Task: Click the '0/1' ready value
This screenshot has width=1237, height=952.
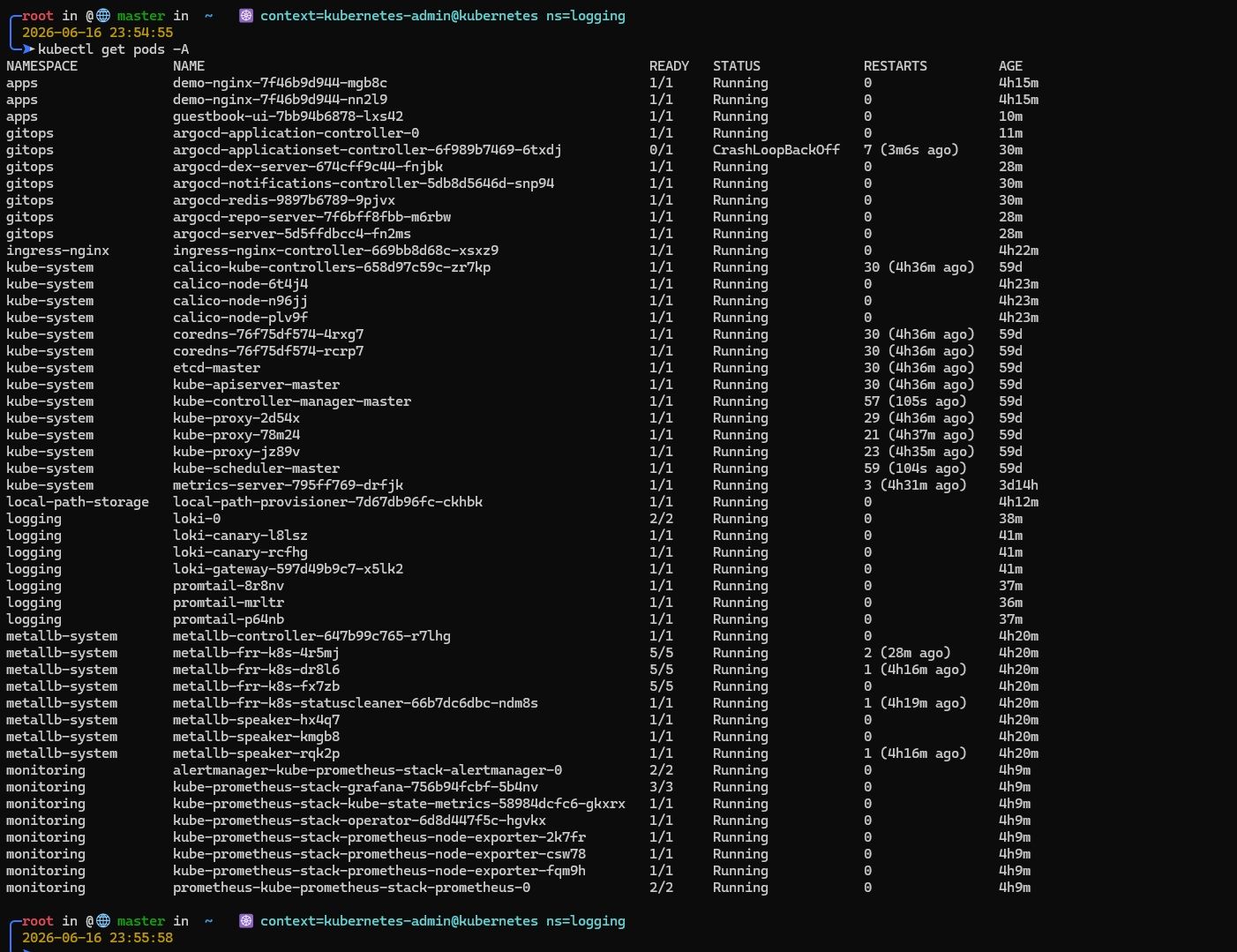Action: [661, 150]
